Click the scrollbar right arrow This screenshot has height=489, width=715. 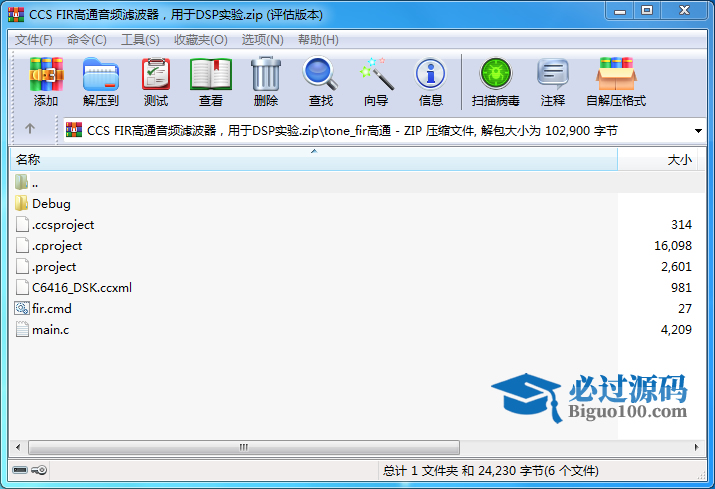(x=697, y=447)
